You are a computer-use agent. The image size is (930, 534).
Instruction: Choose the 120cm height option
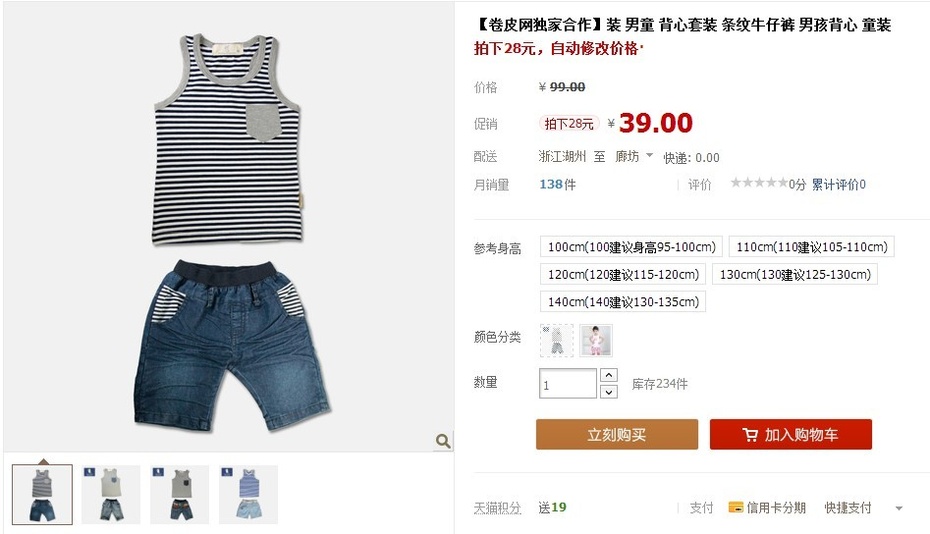(623, 274)
